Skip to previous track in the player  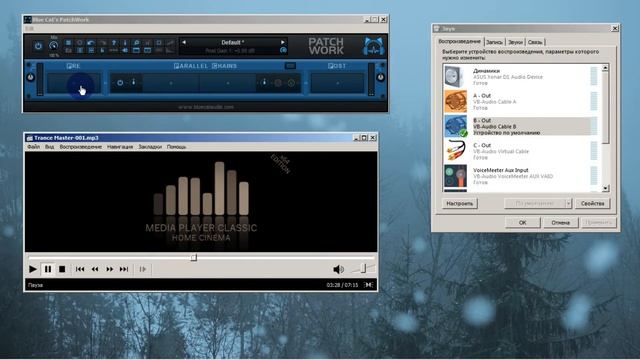[x=80, y=269]
